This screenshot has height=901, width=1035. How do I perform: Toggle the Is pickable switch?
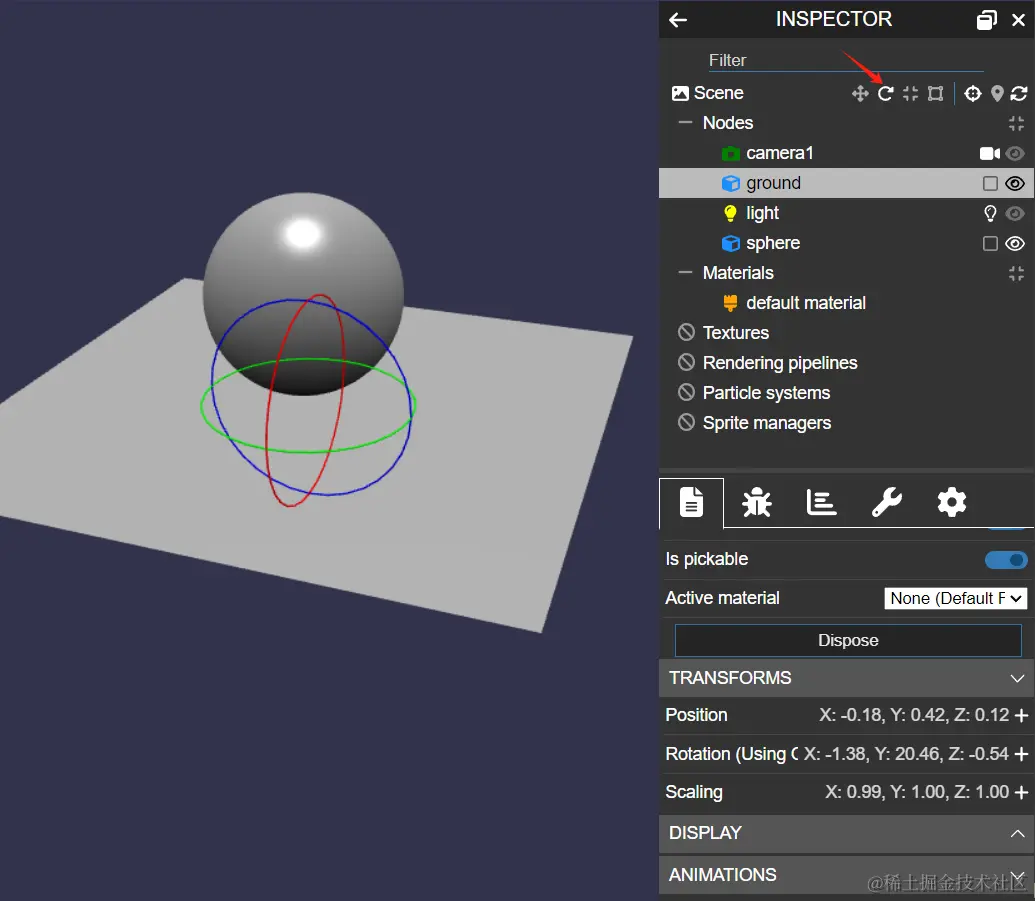tap(1006, 560)
